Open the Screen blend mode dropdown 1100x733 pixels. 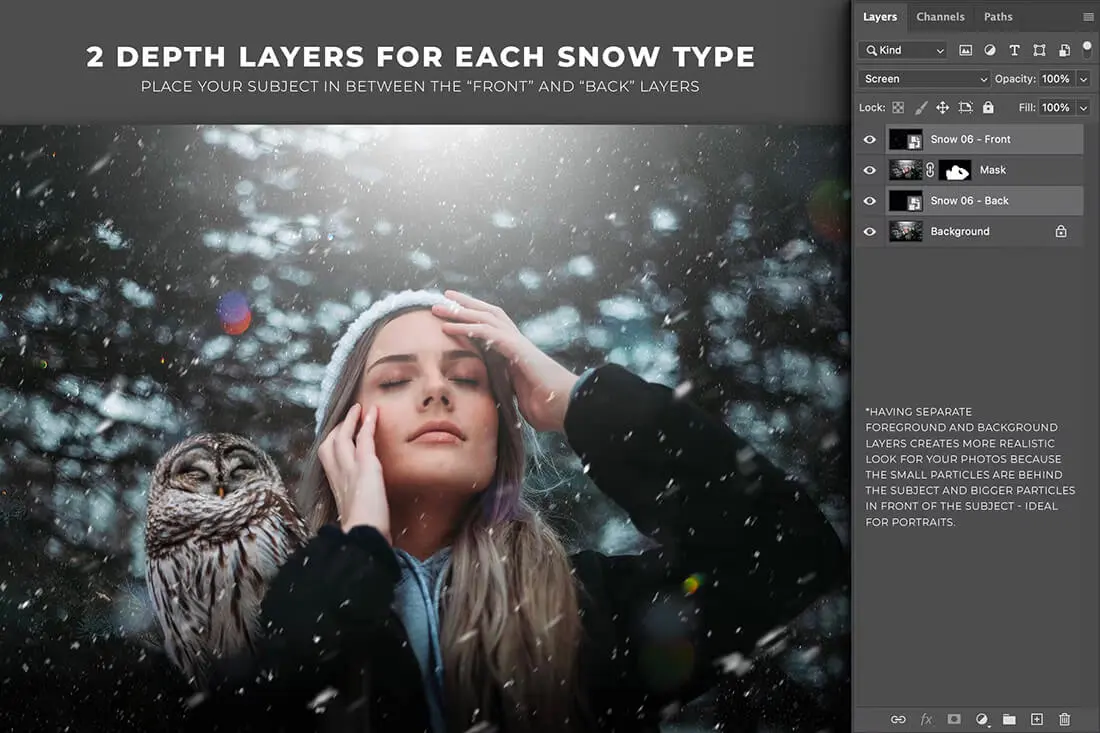click(x=923, y=79)
